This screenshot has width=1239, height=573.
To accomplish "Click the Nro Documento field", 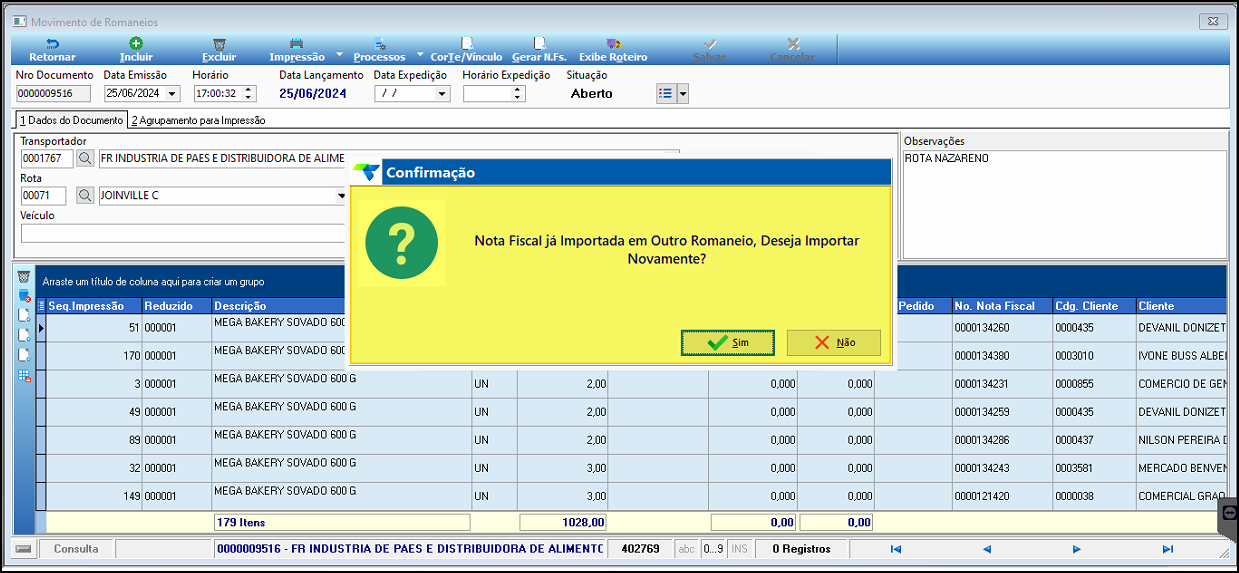I will click(x=53, y=94).
